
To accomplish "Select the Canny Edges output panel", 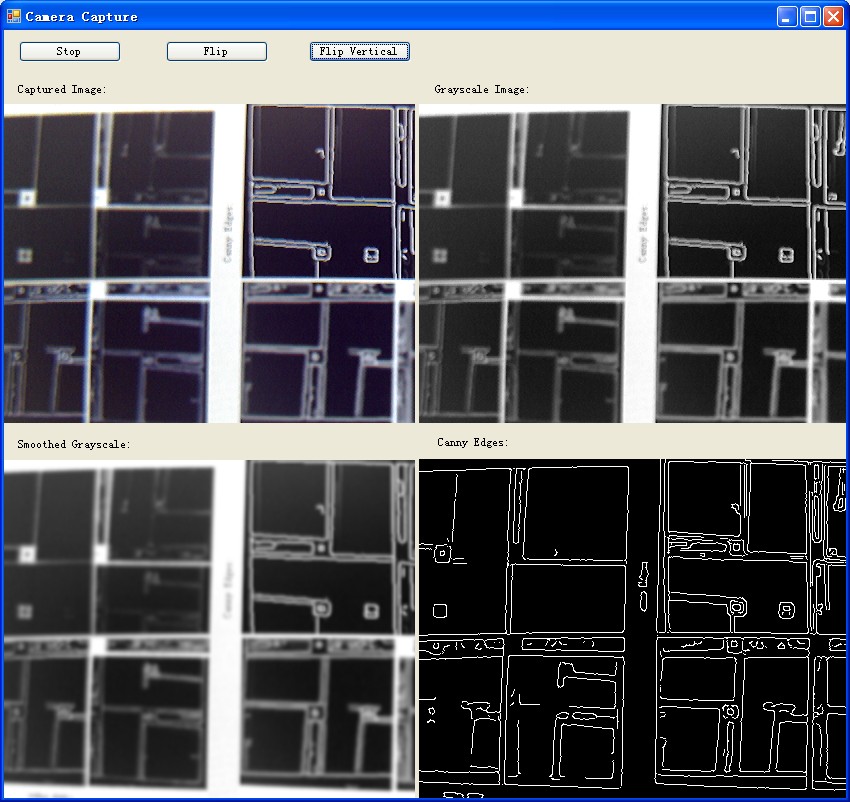I will (x=632, y=628).
